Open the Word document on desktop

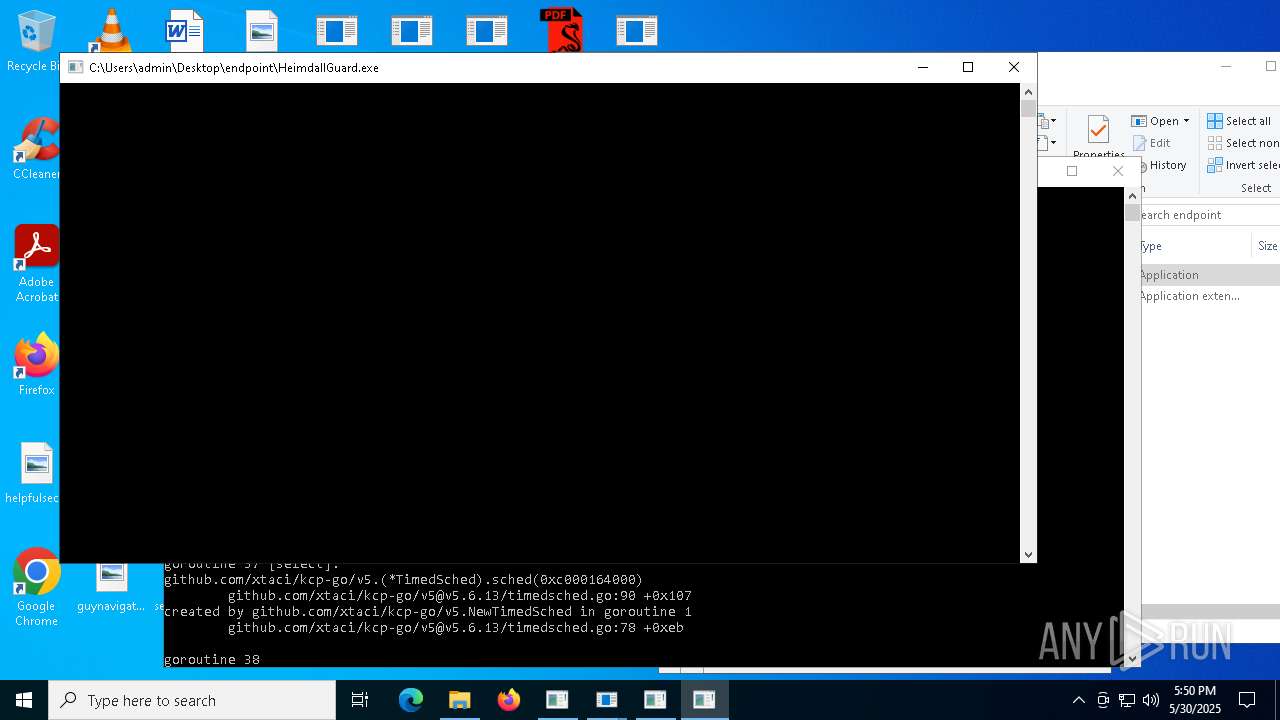pyautogui.click(x=185, y=30)
